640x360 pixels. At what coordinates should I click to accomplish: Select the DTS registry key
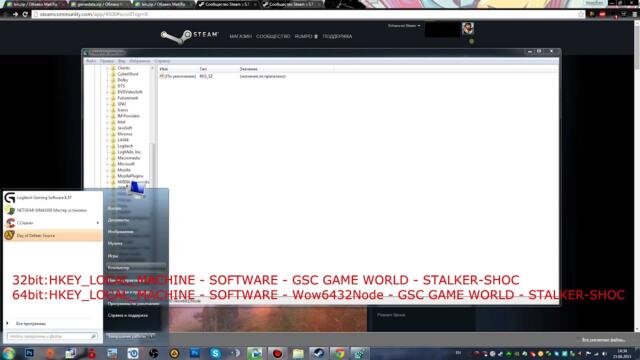click(x=121, y=86)
